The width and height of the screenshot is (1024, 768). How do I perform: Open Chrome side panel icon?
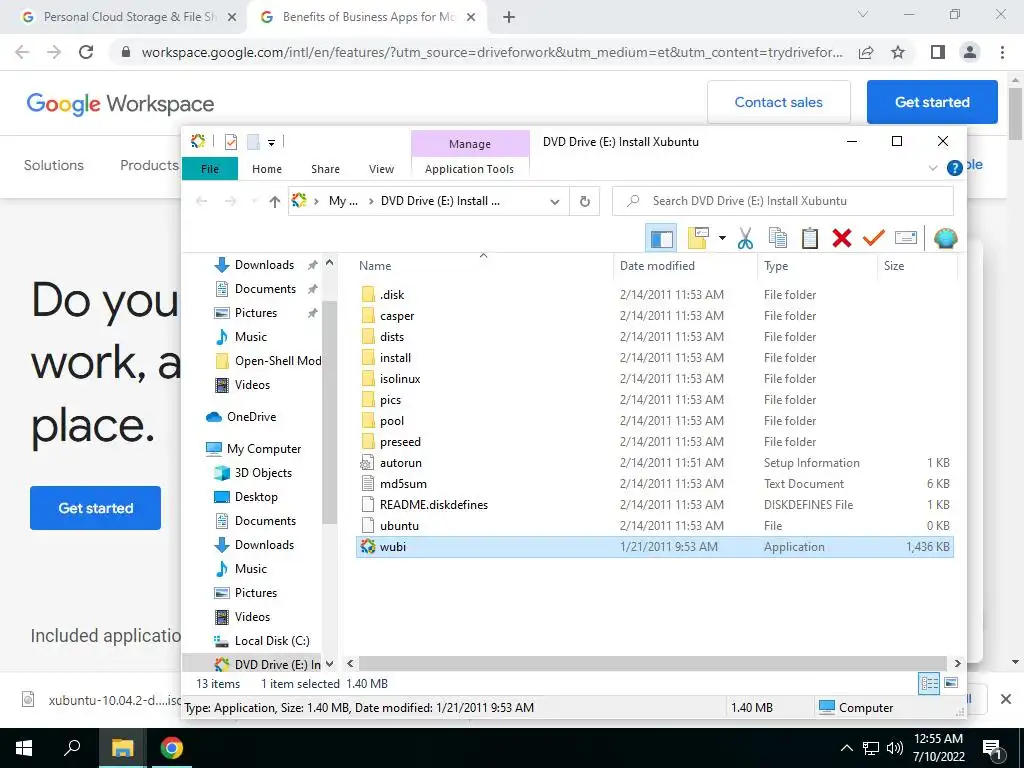938,52
